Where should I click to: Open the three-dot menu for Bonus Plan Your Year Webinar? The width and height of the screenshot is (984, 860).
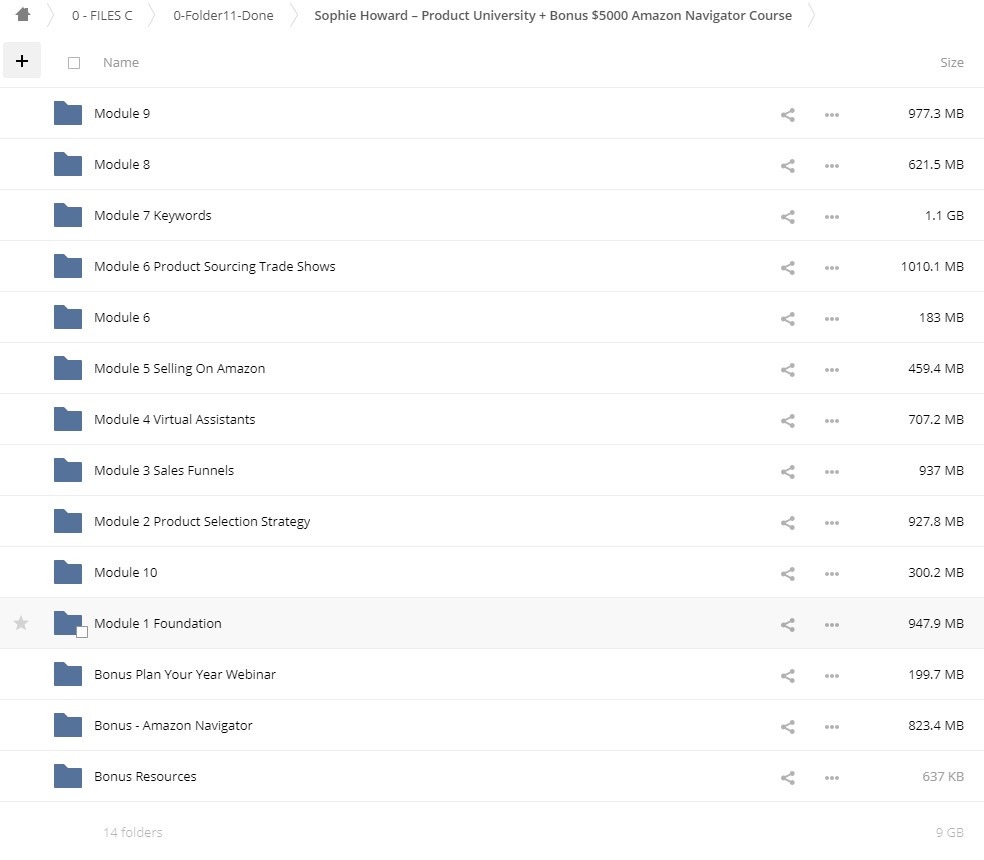[x=831, y=675]
